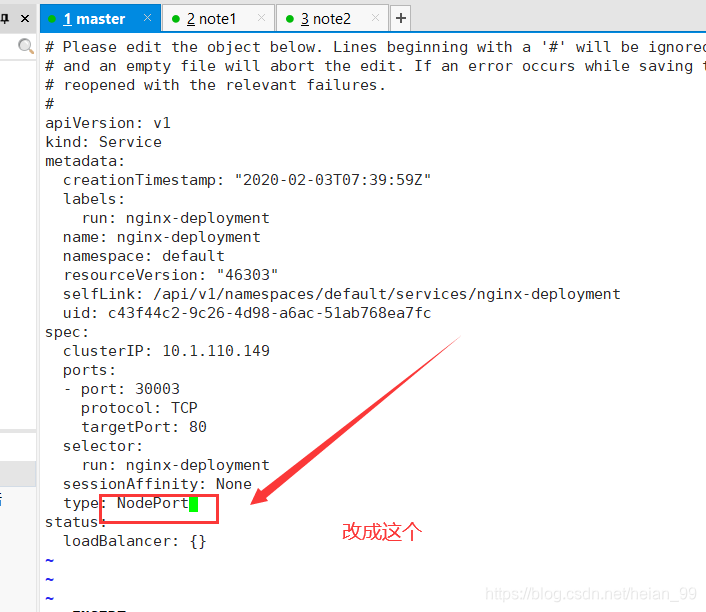Pin the side panel with the pin icon
The image size is (706, 612).
pos(5,18)
